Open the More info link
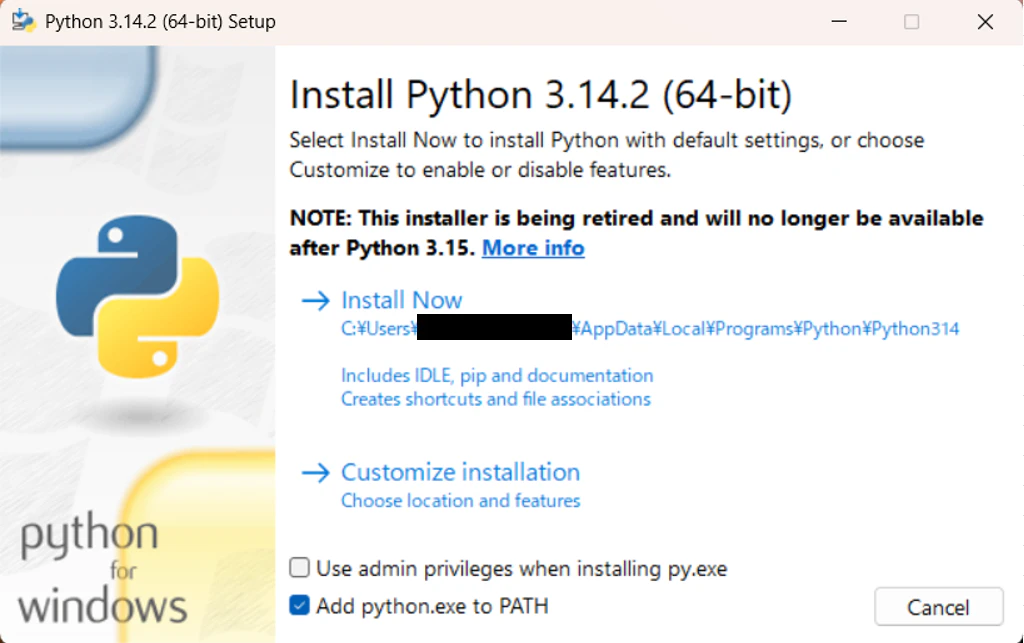Screen dimensions: 1024x643 pyautogui.click(x=533, y=248)
